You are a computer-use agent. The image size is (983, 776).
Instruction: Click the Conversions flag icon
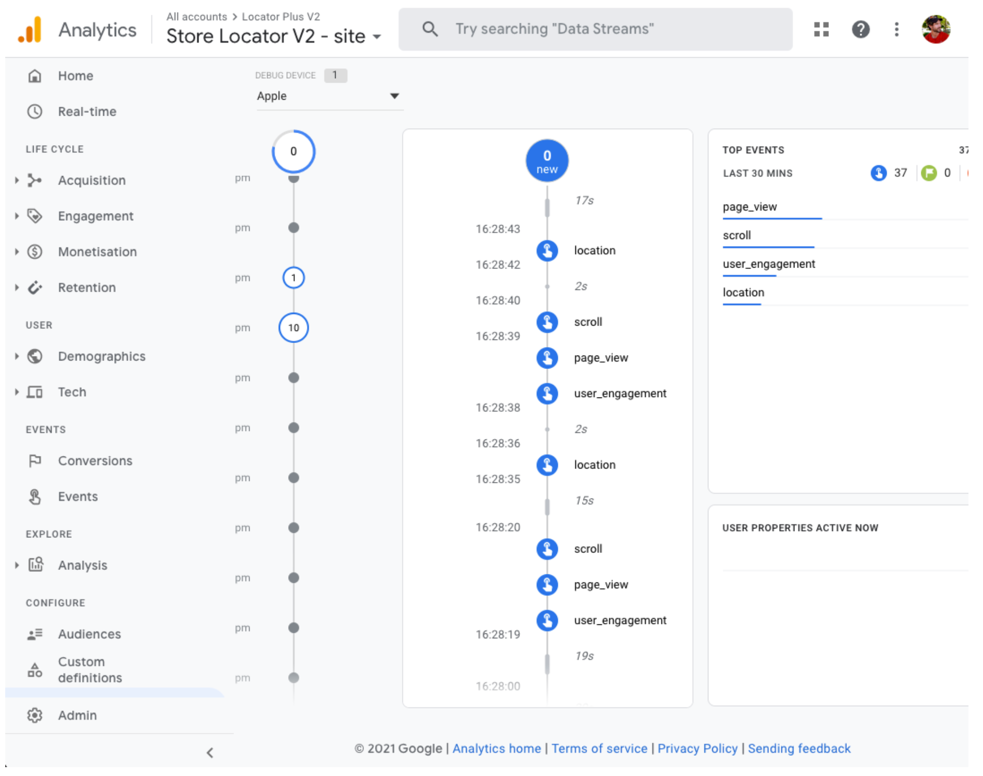35,461
